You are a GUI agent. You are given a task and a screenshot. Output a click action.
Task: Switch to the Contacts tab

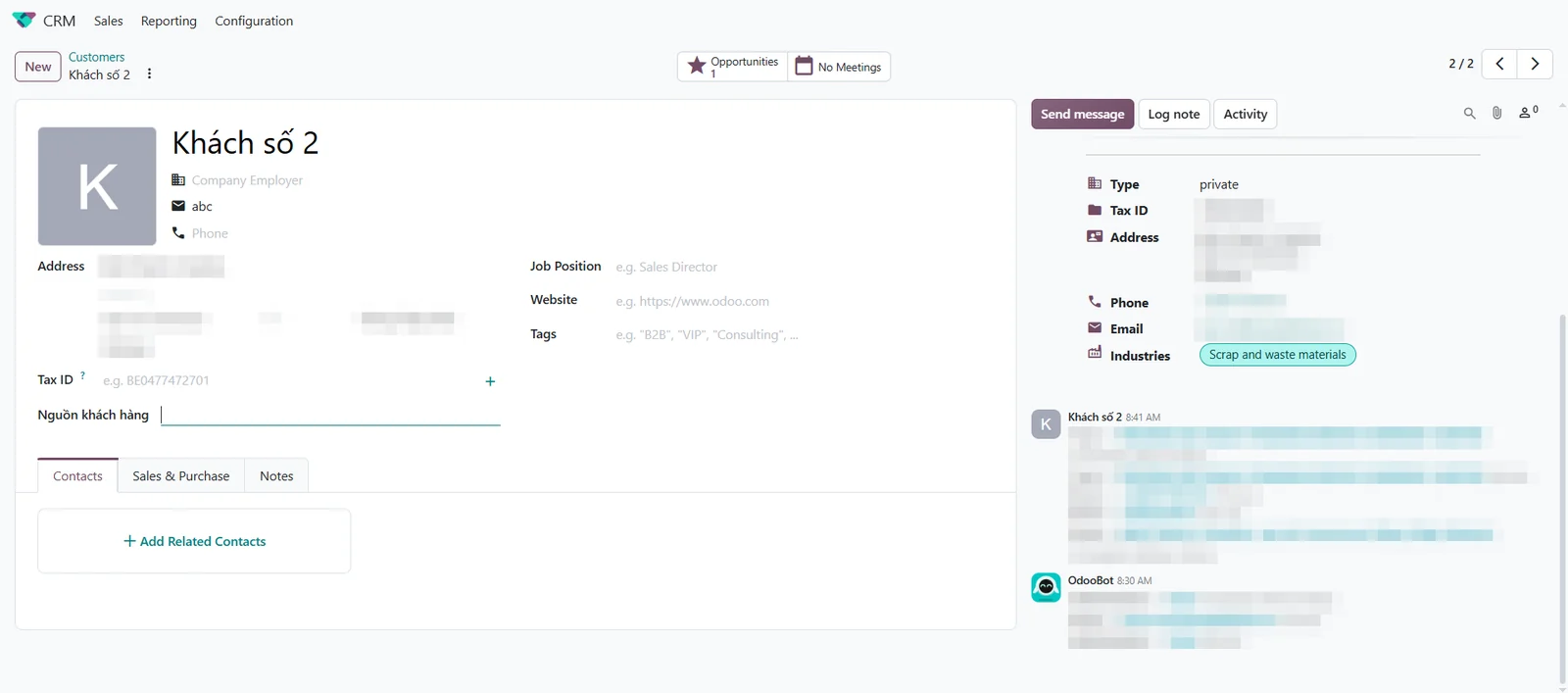77,475
